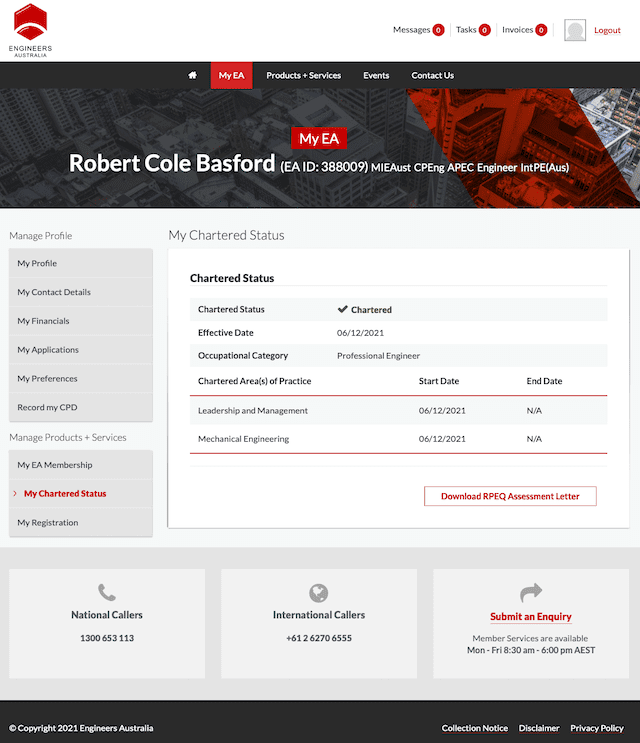640x743 pixels.
Task: Open the Disclaimer footer link
Action: 539,728
